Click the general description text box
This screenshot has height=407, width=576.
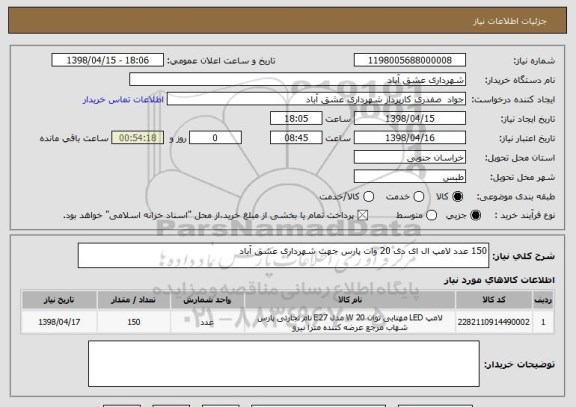pos(283,255)
